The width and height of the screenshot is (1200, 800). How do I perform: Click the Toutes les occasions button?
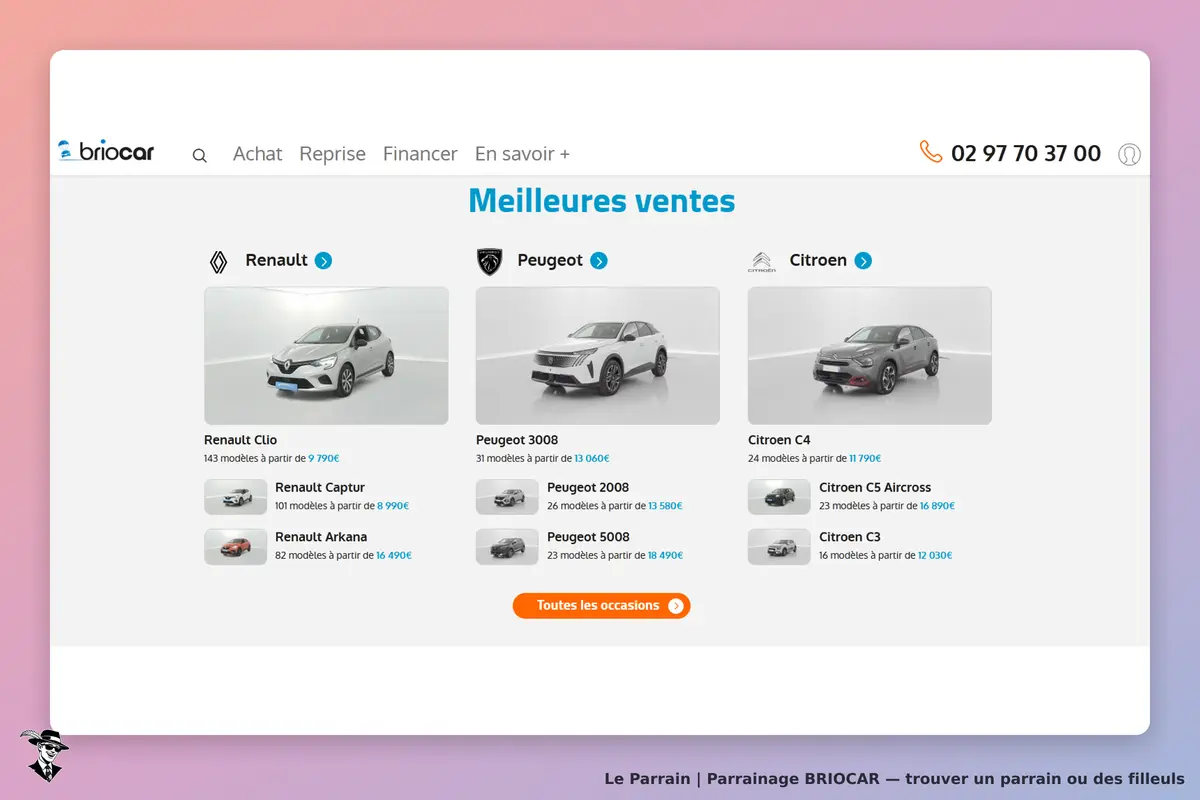pyautogui.click(x=602, y=606)
